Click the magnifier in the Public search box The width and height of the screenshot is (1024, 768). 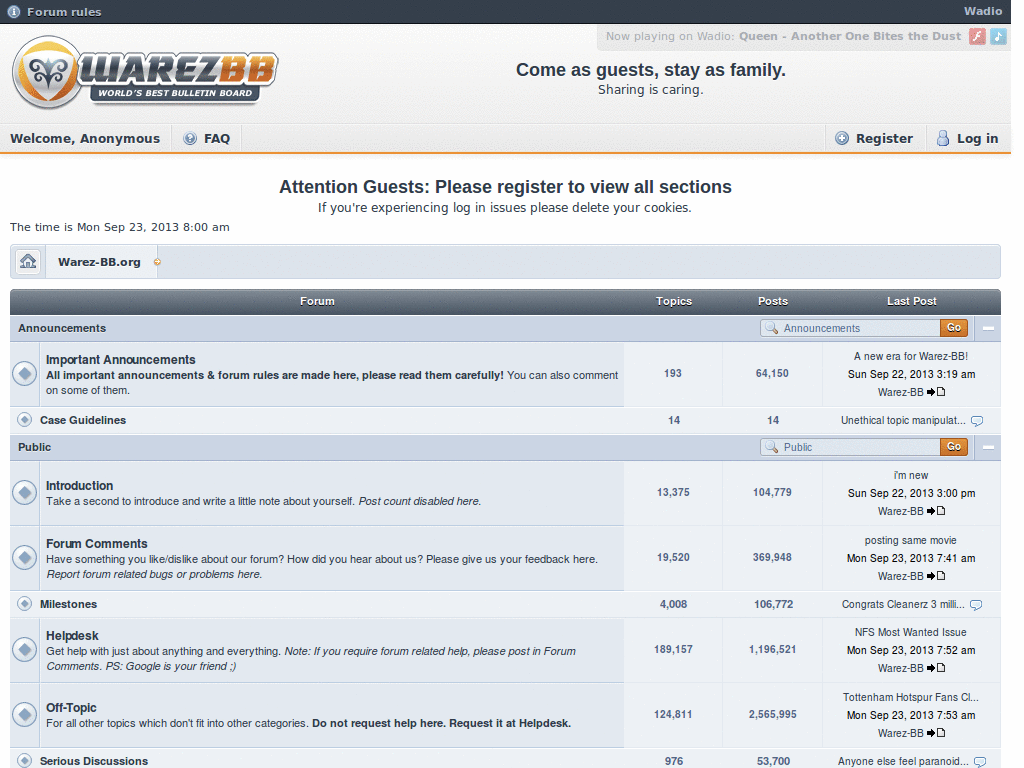[x=771, y=447]
